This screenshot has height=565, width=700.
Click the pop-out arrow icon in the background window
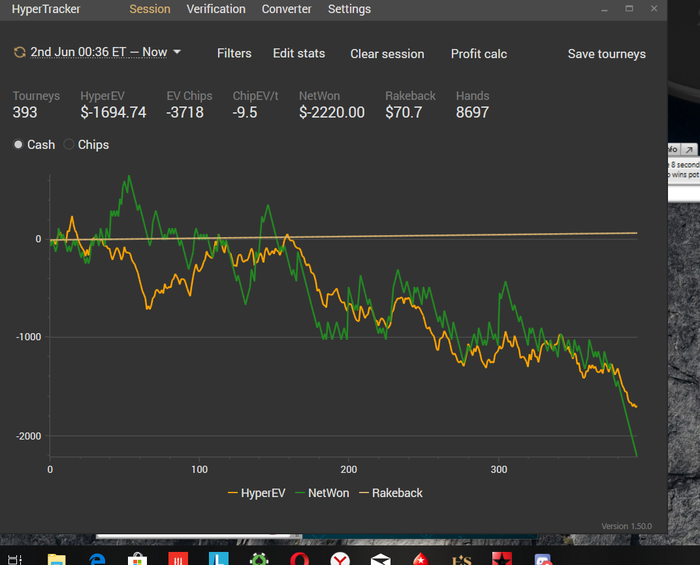point(690,150)
